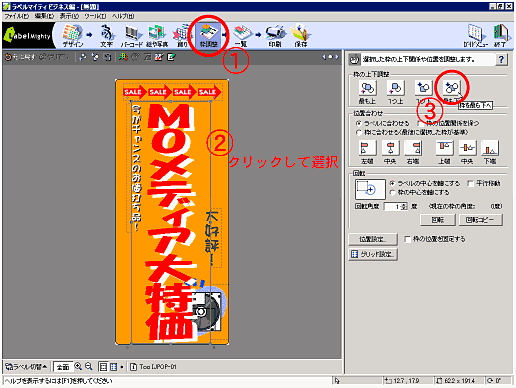Open the ファイル (File) menu
The image size is (516, 388).
17,16
